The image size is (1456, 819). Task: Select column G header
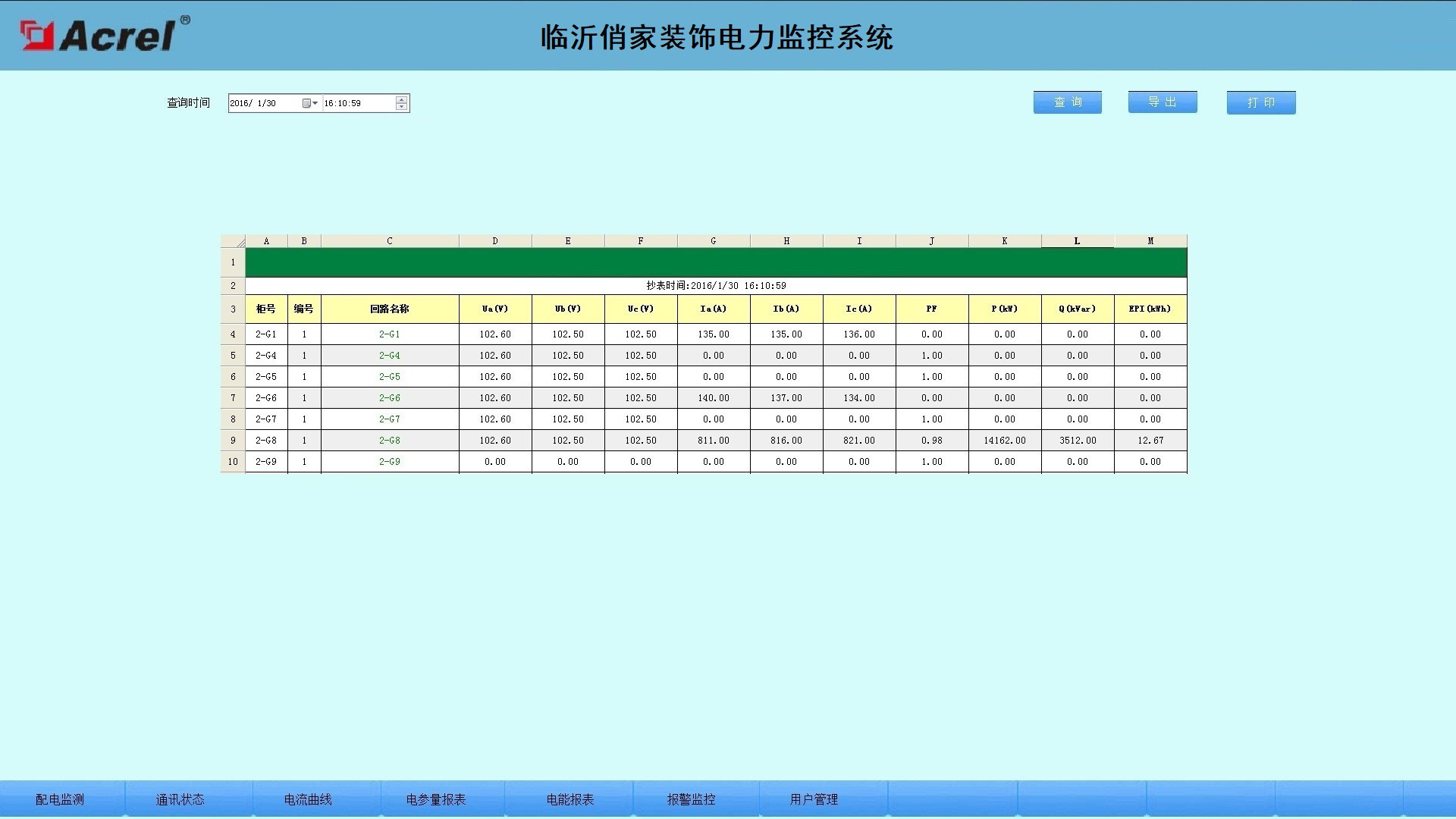(714, 241)
